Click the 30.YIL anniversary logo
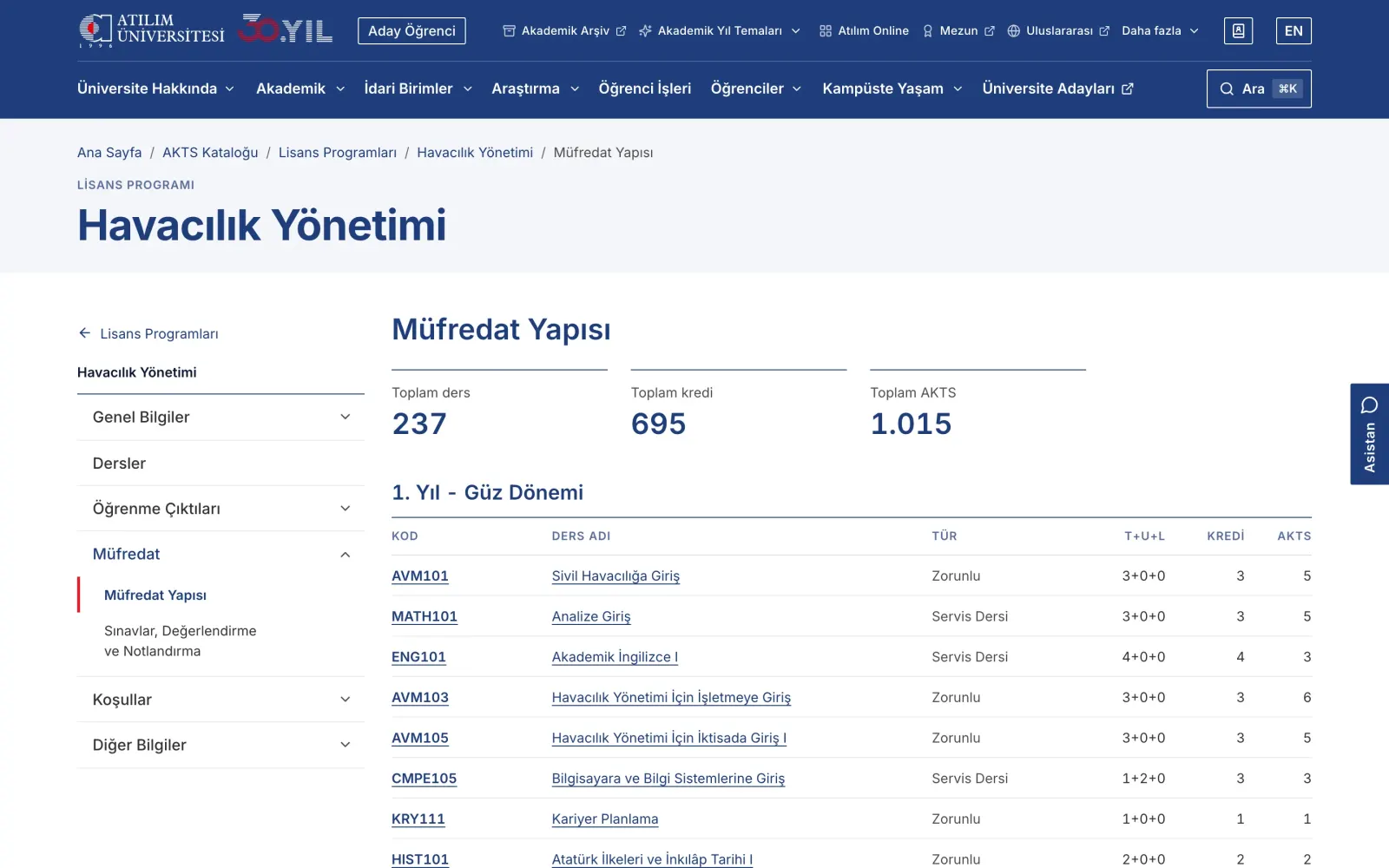Screen dimensions: 1389x868 tap(286, 30)
